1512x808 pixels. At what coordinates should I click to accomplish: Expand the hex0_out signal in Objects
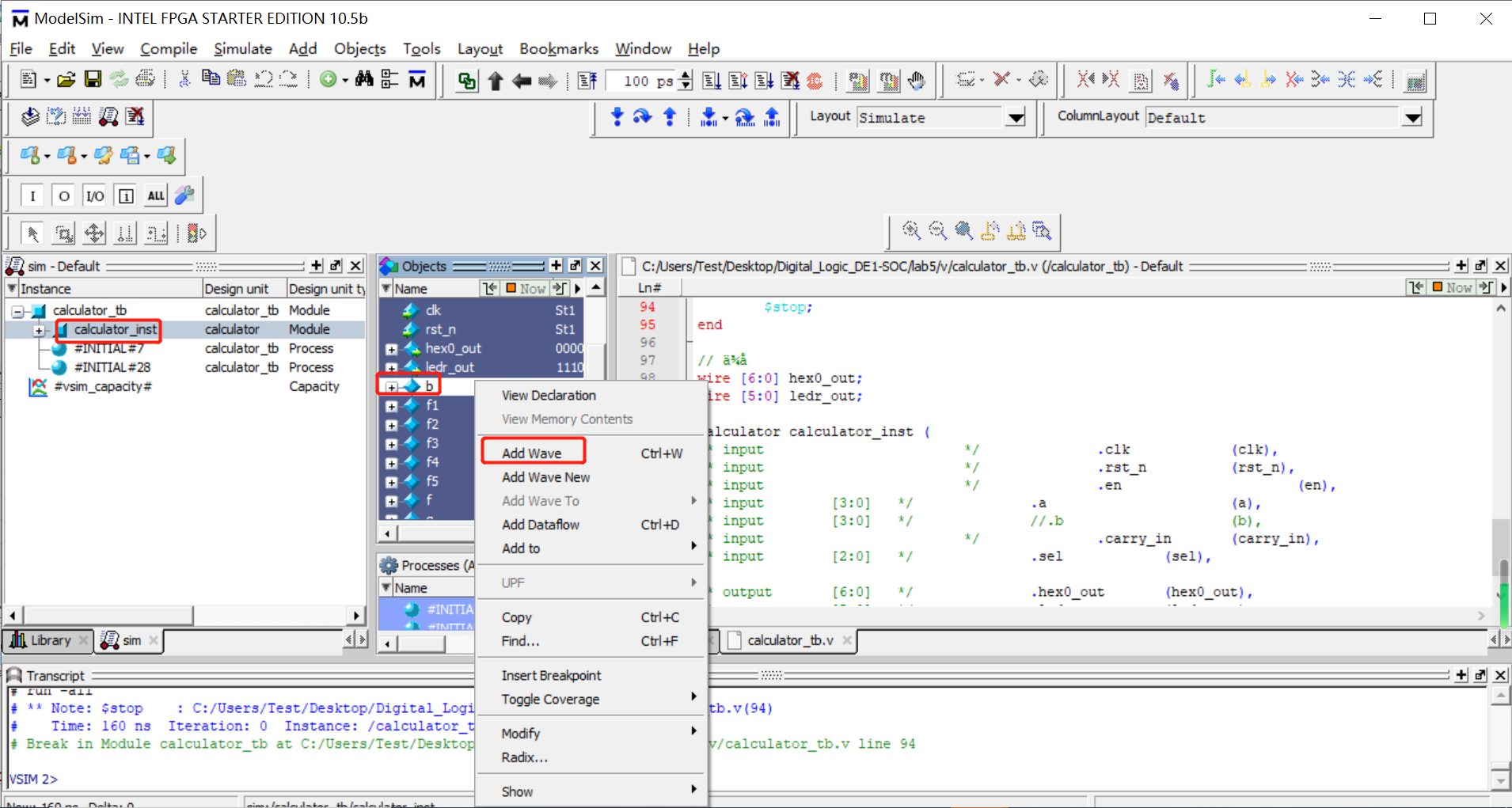(x=391, y=349)
